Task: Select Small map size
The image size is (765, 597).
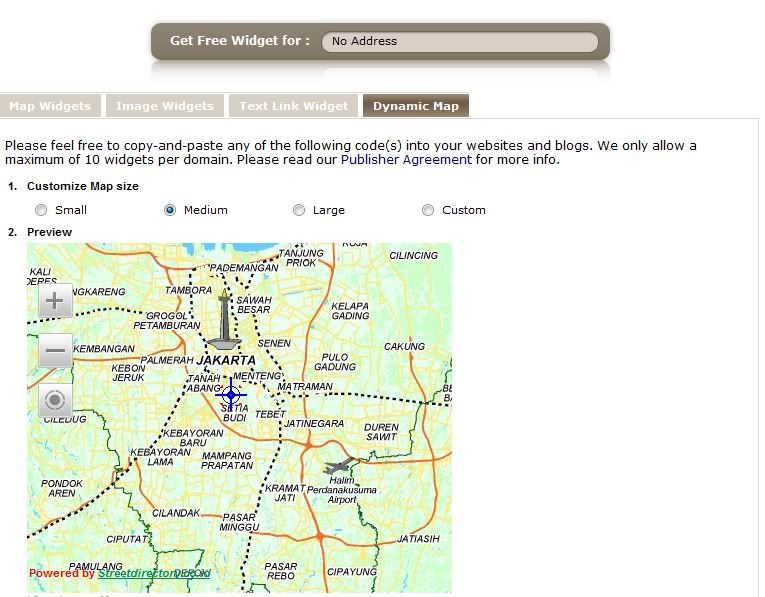Action: click(41, 210)
